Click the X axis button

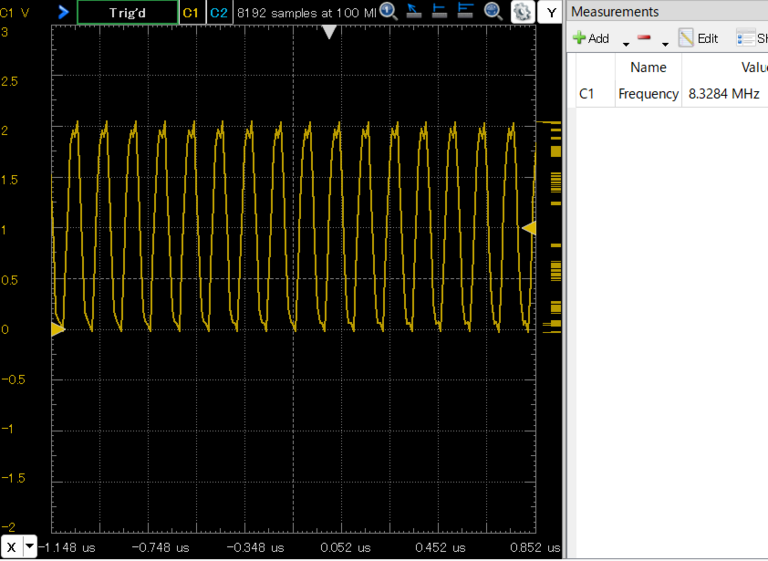pyautogui.click(x=11, y=547)
